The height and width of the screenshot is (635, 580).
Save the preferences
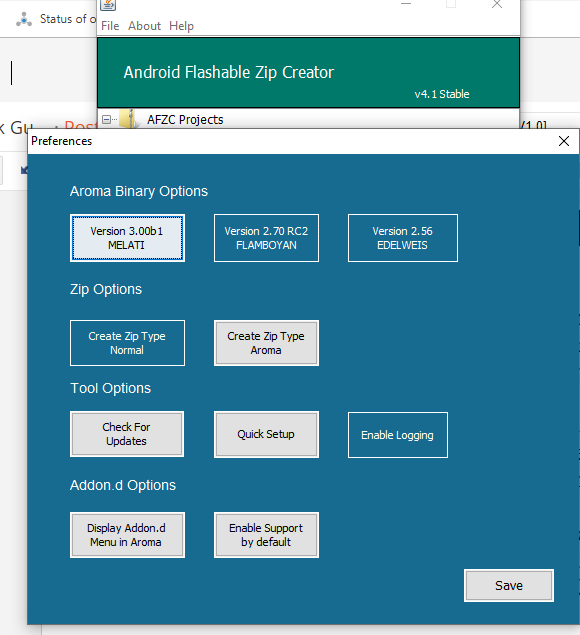tap(509, 586)
